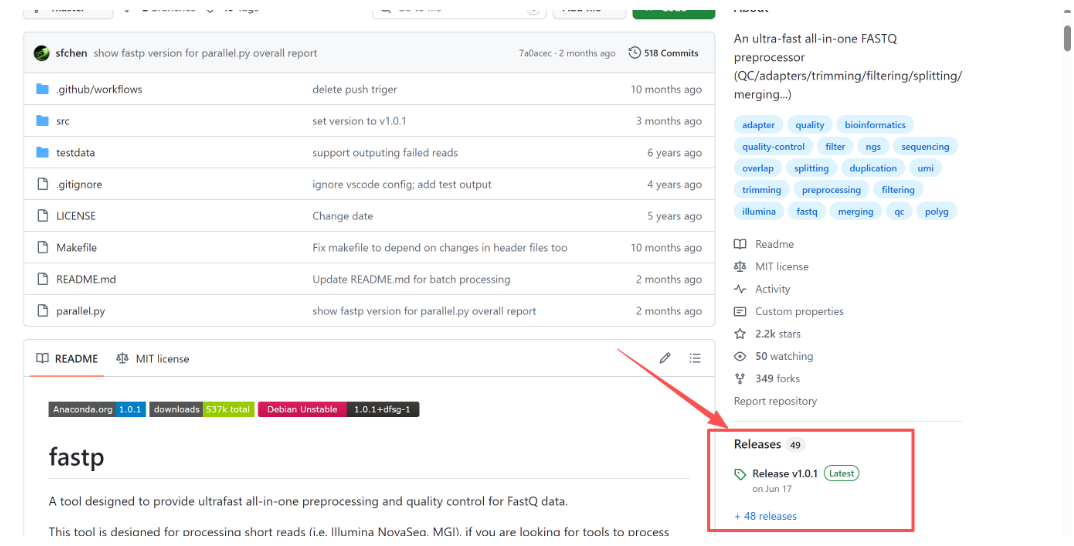Show the + 48 releases list
The image size is (1074, 546).
tap(766, 516)
